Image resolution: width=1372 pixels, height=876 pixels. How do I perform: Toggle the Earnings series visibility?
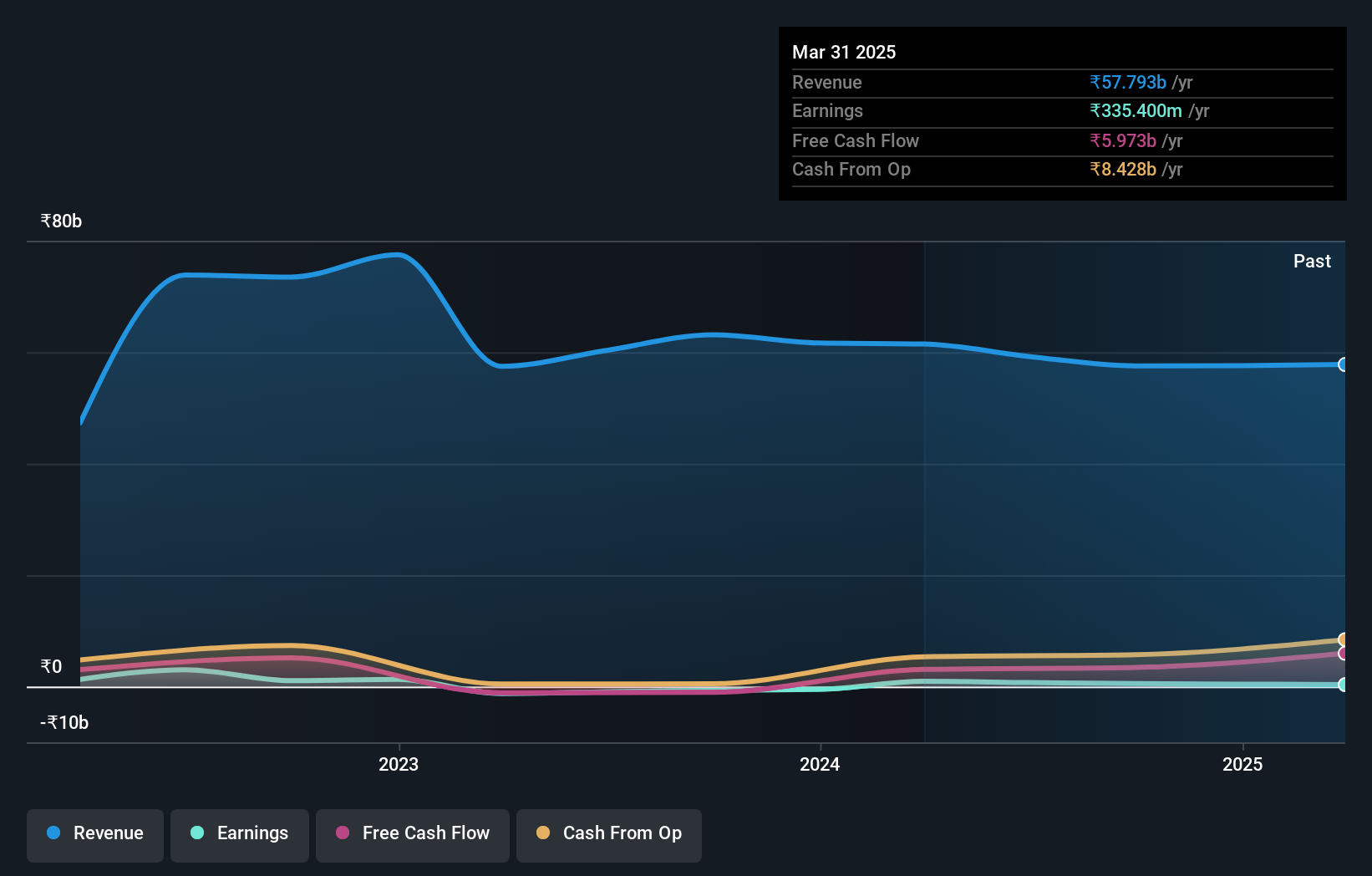tap(240, 834)
